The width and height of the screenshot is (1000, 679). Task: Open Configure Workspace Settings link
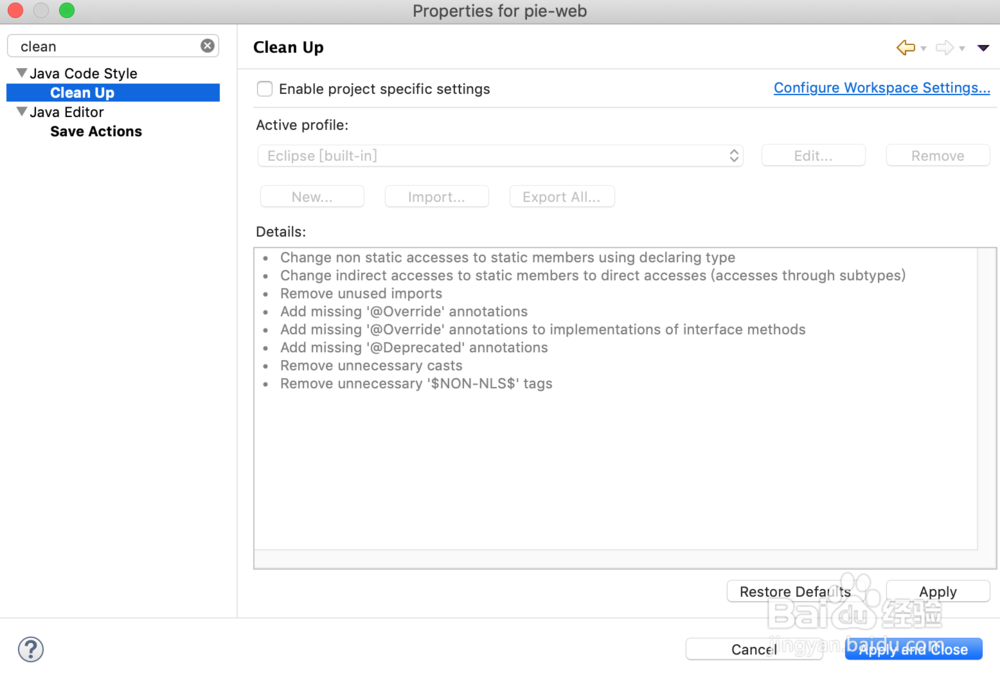click(x=881, y=88)
